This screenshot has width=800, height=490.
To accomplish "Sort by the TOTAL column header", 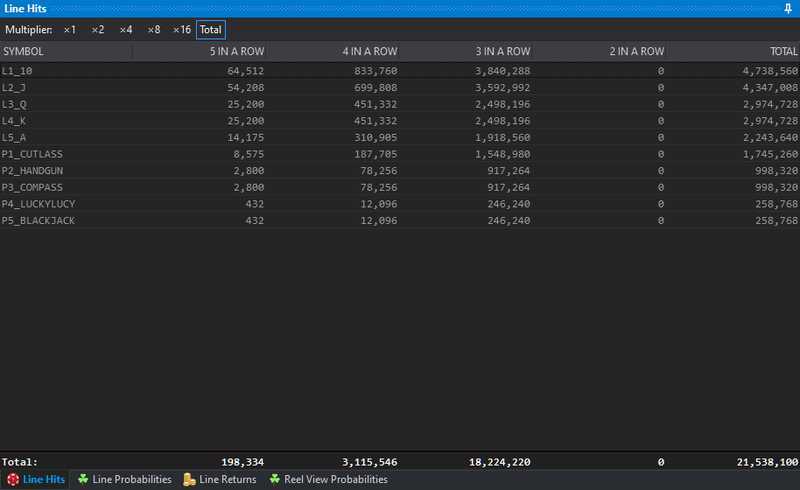I will click(x=734, y=51).
